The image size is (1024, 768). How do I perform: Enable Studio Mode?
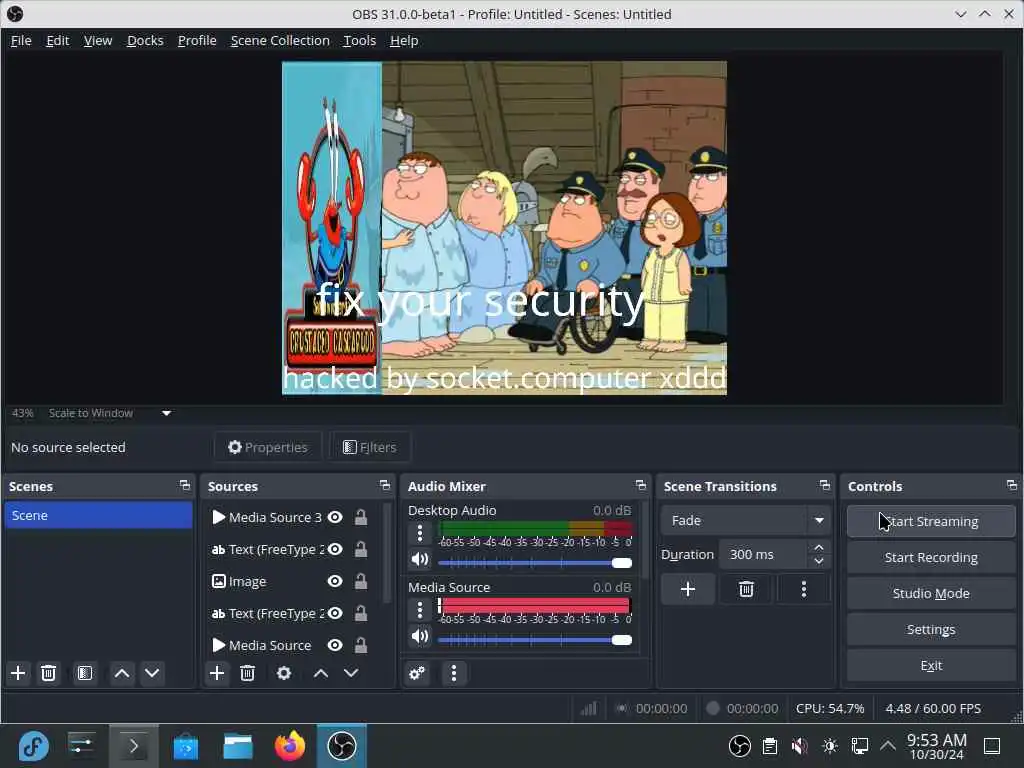coord(931,593)
